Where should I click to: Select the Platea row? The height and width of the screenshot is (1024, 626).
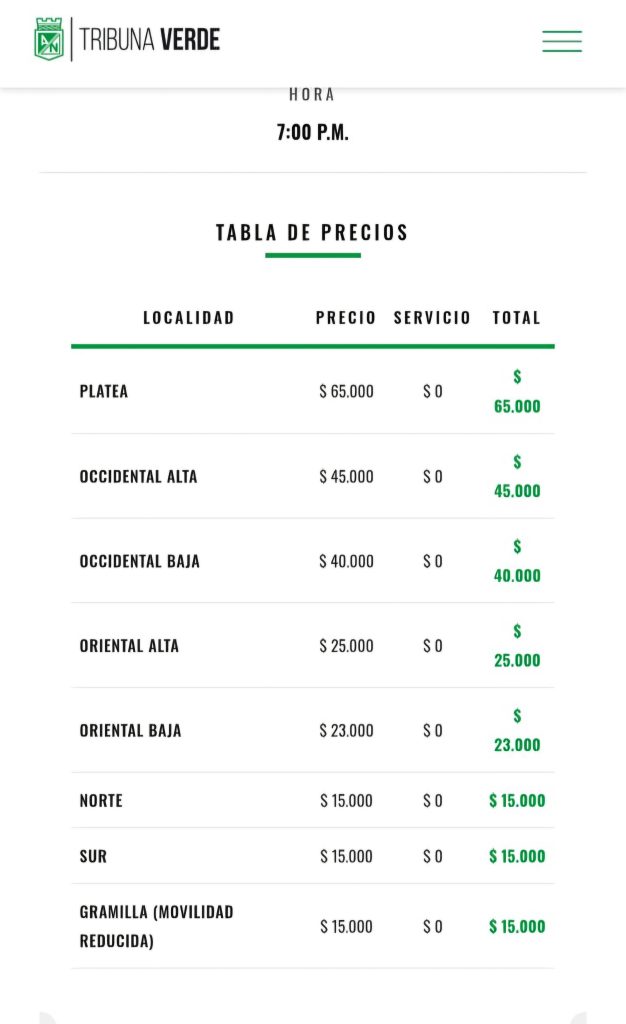tap(313, 391)
